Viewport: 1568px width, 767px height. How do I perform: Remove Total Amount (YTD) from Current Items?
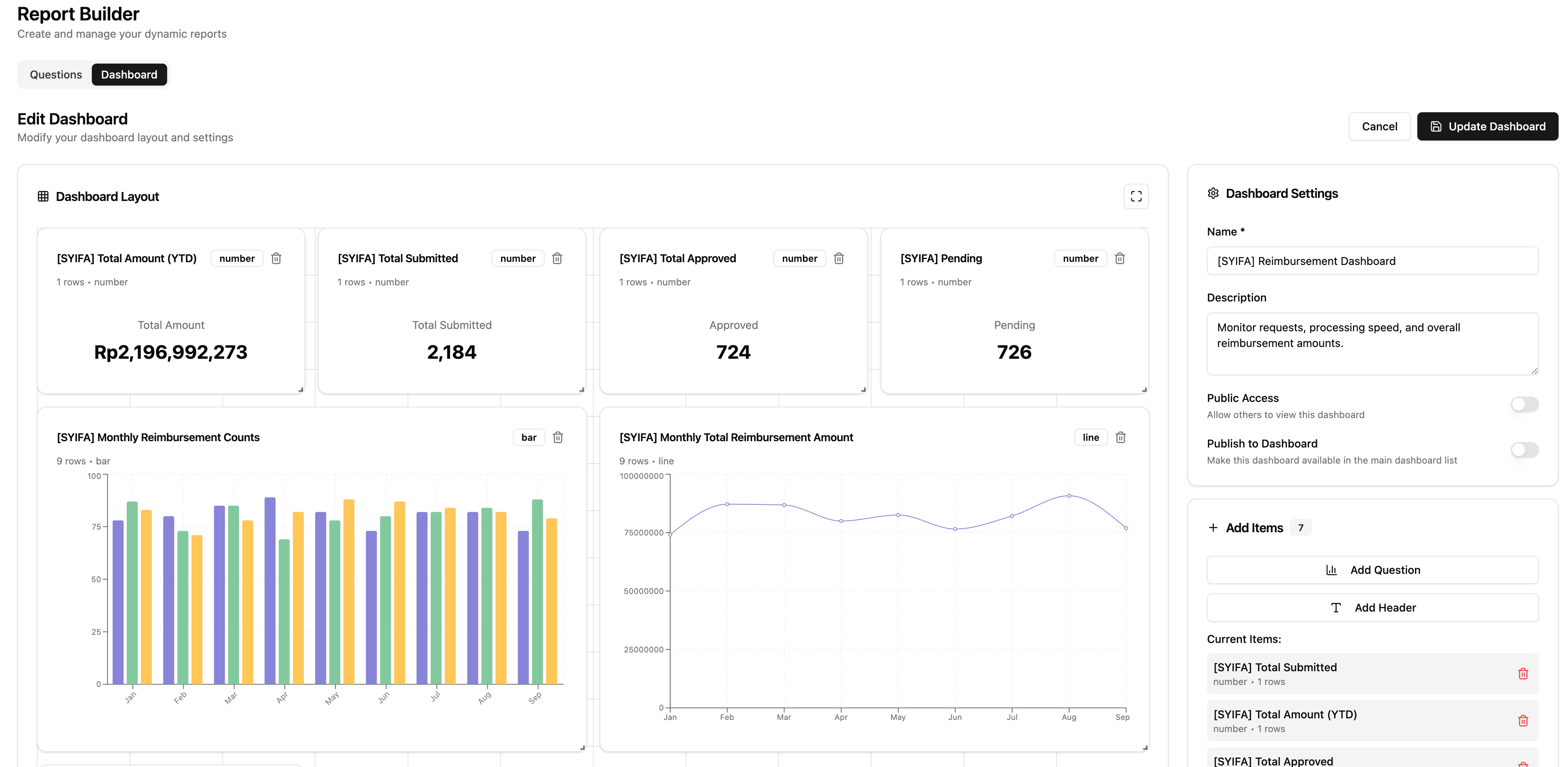pyautogui.click(x=1523, y=721)
